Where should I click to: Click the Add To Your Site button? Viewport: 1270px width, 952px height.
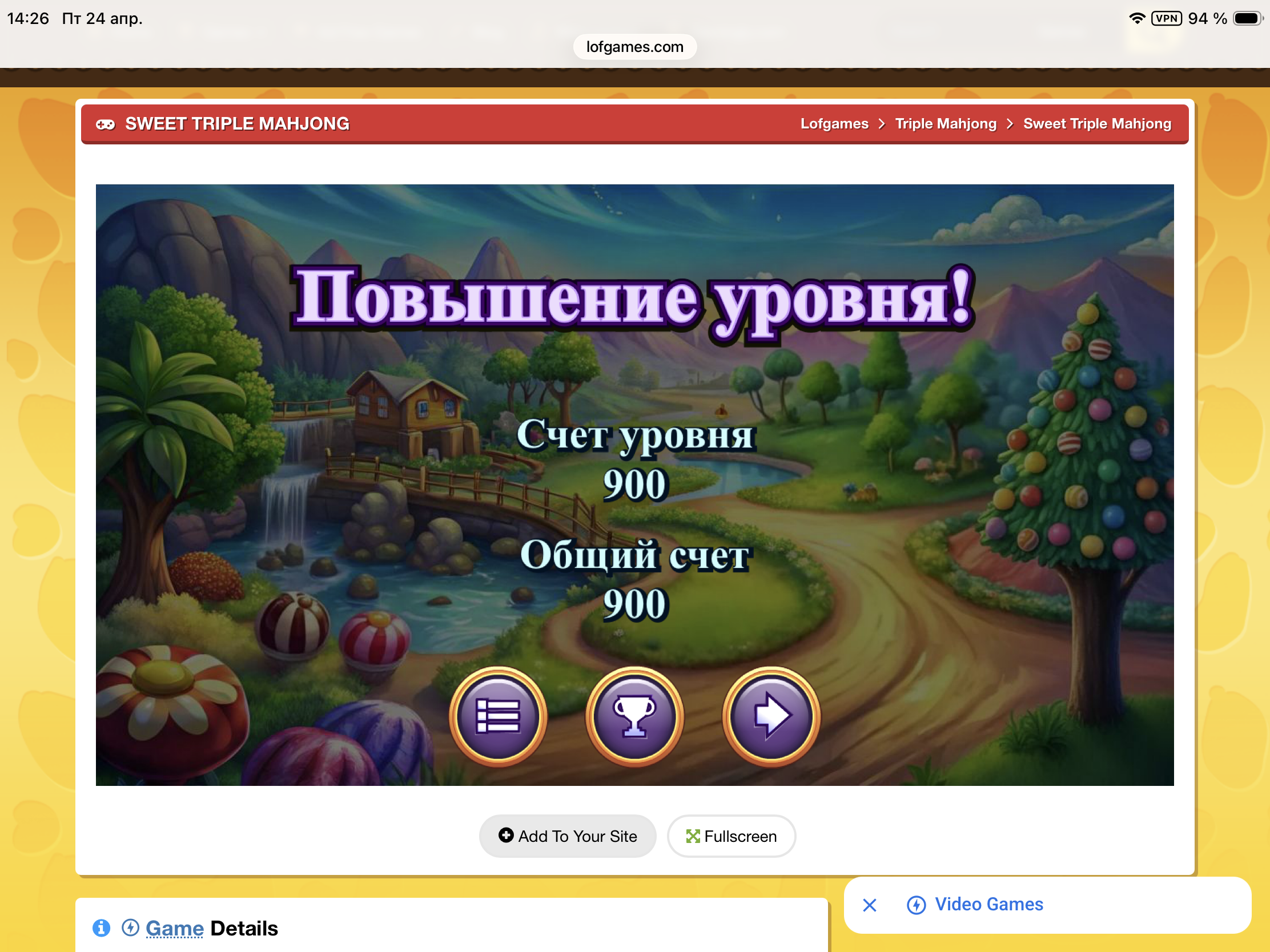567,836
